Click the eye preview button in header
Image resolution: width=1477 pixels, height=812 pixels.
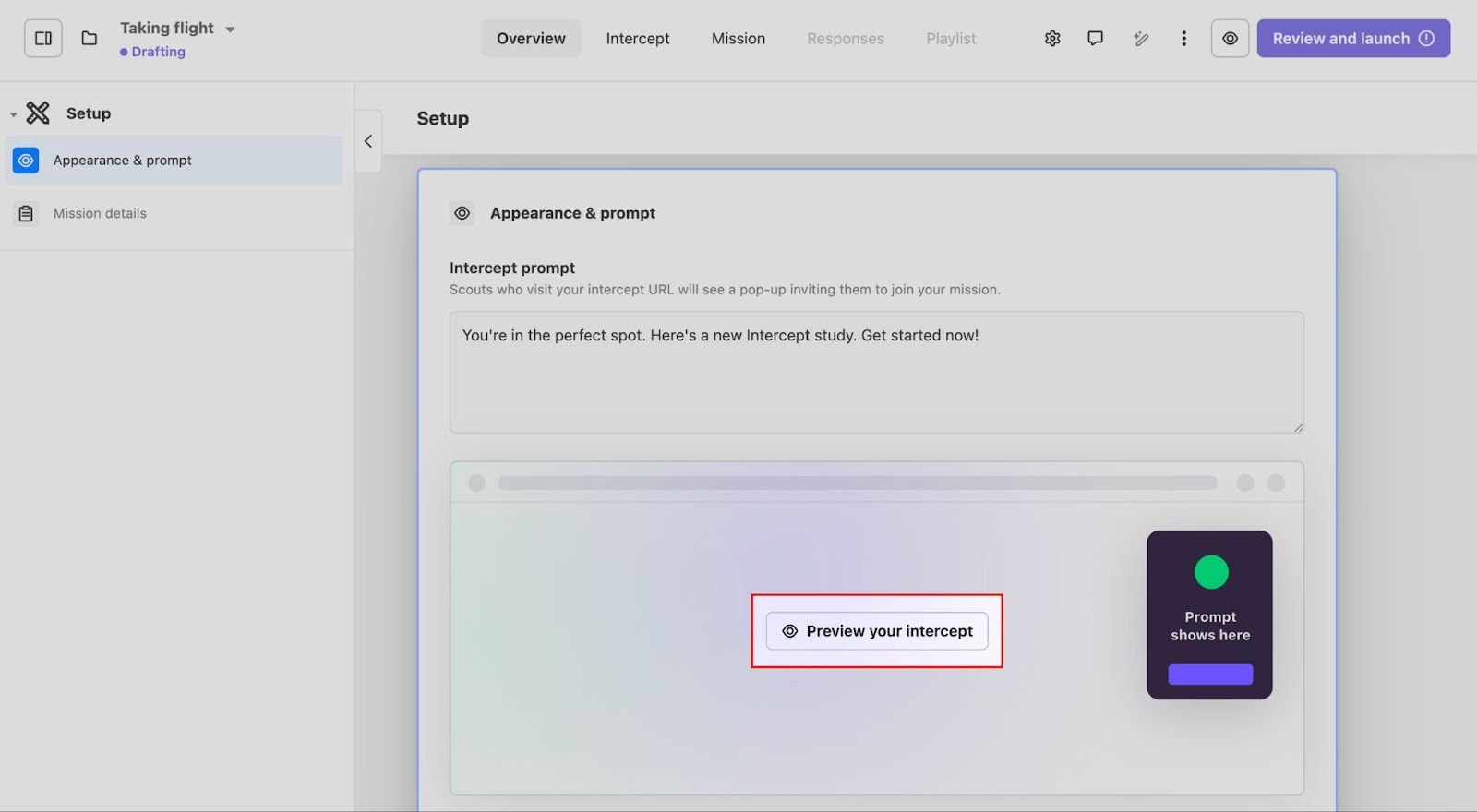pyautogui.click(x=1230, y=39)
